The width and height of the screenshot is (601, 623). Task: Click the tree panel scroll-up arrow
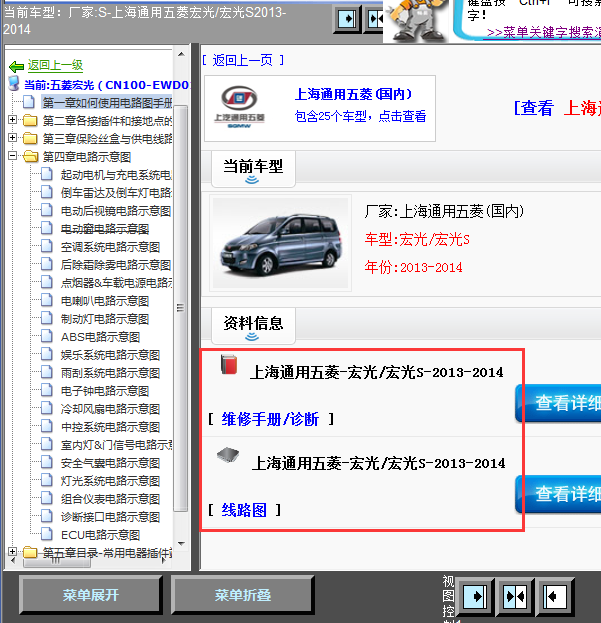181,54
